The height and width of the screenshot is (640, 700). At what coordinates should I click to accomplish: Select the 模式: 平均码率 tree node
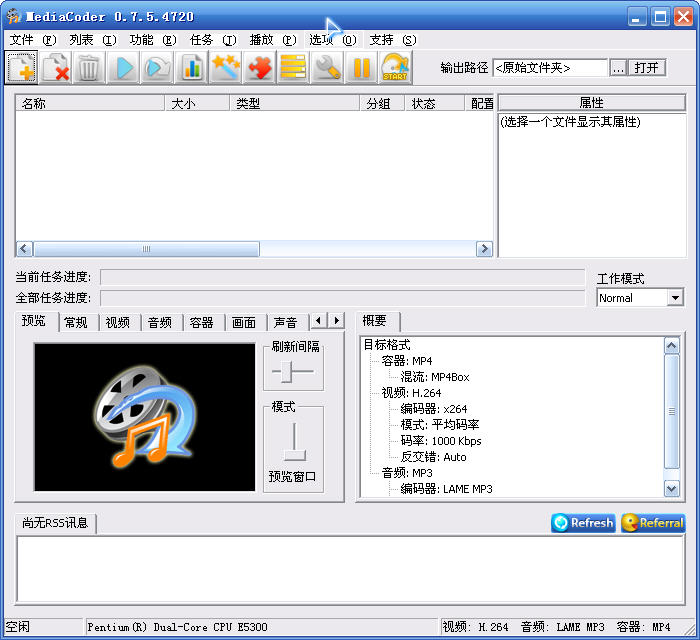440,424
